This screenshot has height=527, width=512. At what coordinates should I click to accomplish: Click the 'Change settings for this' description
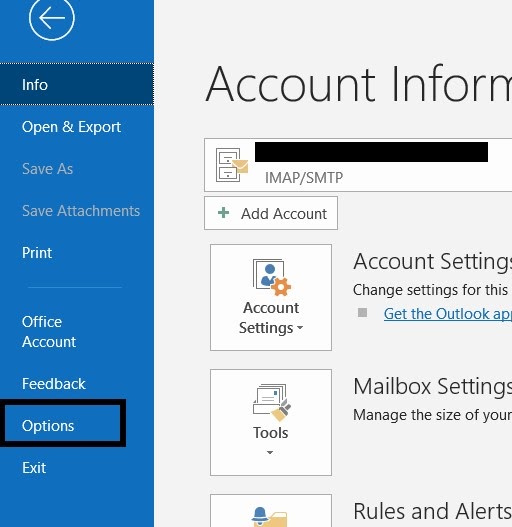[x=430, y=290]
